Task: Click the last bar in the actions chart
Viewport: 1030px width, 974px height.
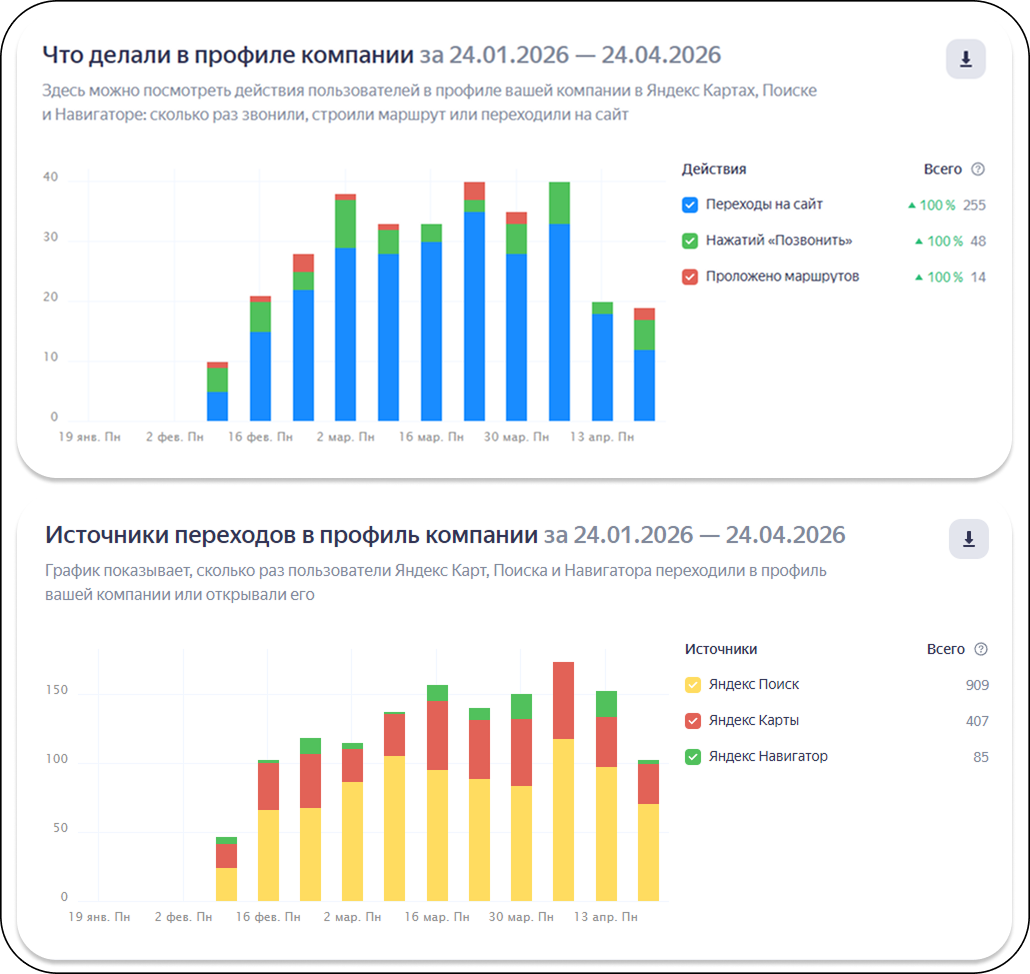Action: (x=644, y=365)
